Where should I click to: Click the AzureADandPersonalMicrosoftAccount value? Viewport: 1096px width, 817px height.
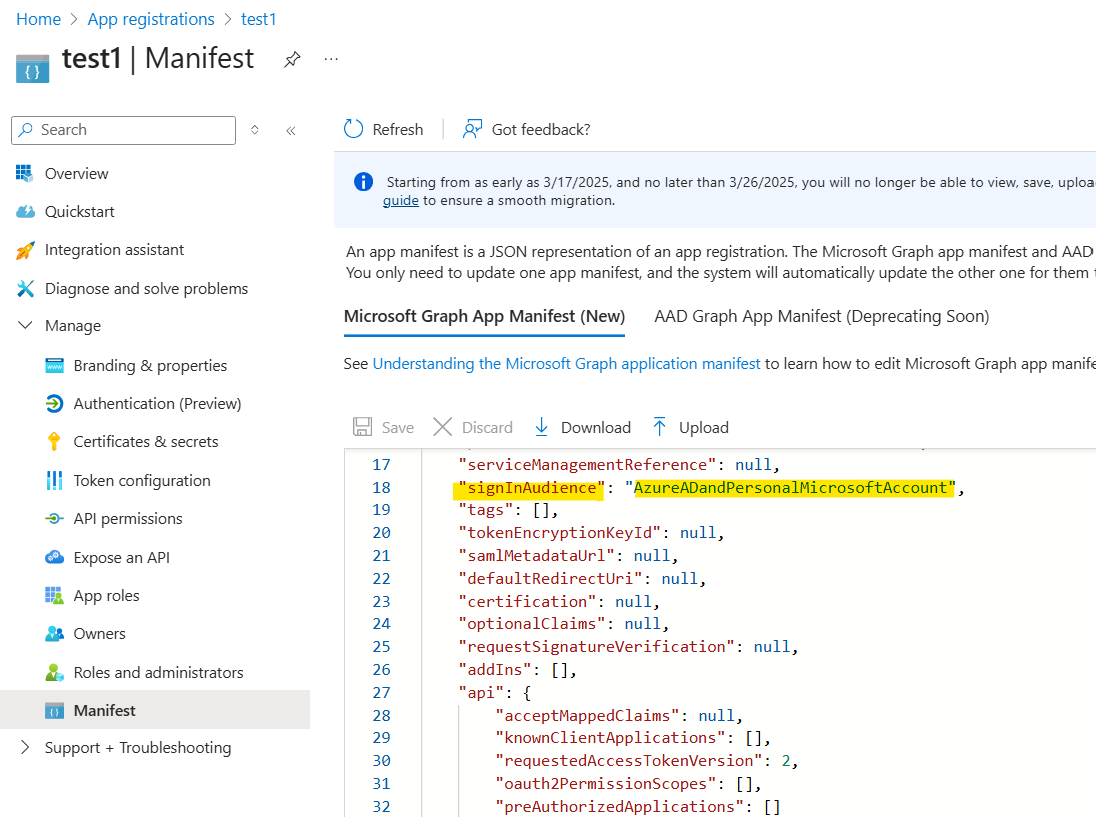(794, 488)
